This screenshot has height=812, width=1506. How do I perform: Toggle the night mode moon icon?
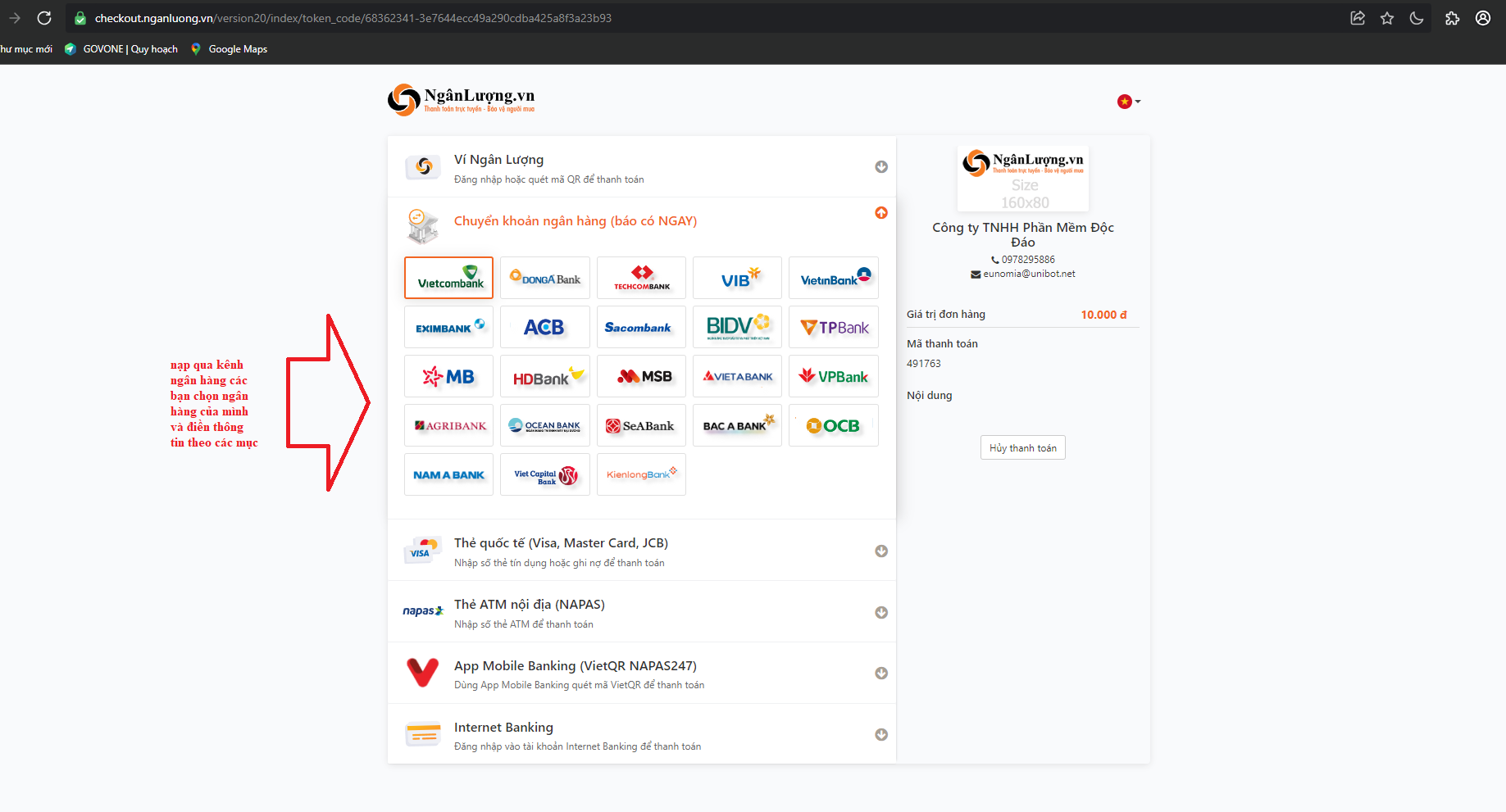(x=1417, y=18)
